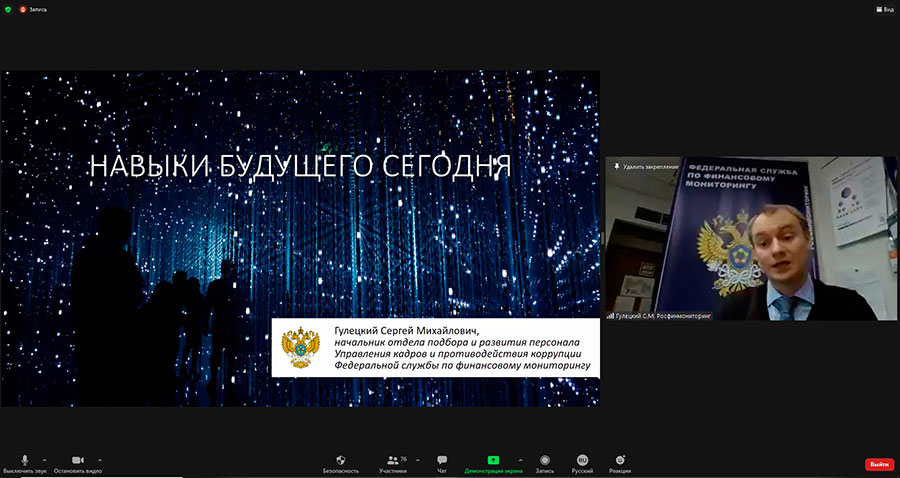Open Русский language interpretation menu

[582, 464]
